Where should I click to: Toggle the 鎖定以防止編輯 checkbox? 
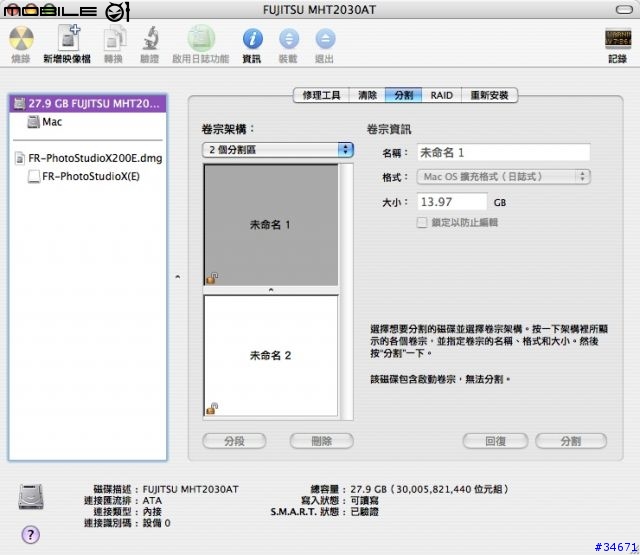422,222
